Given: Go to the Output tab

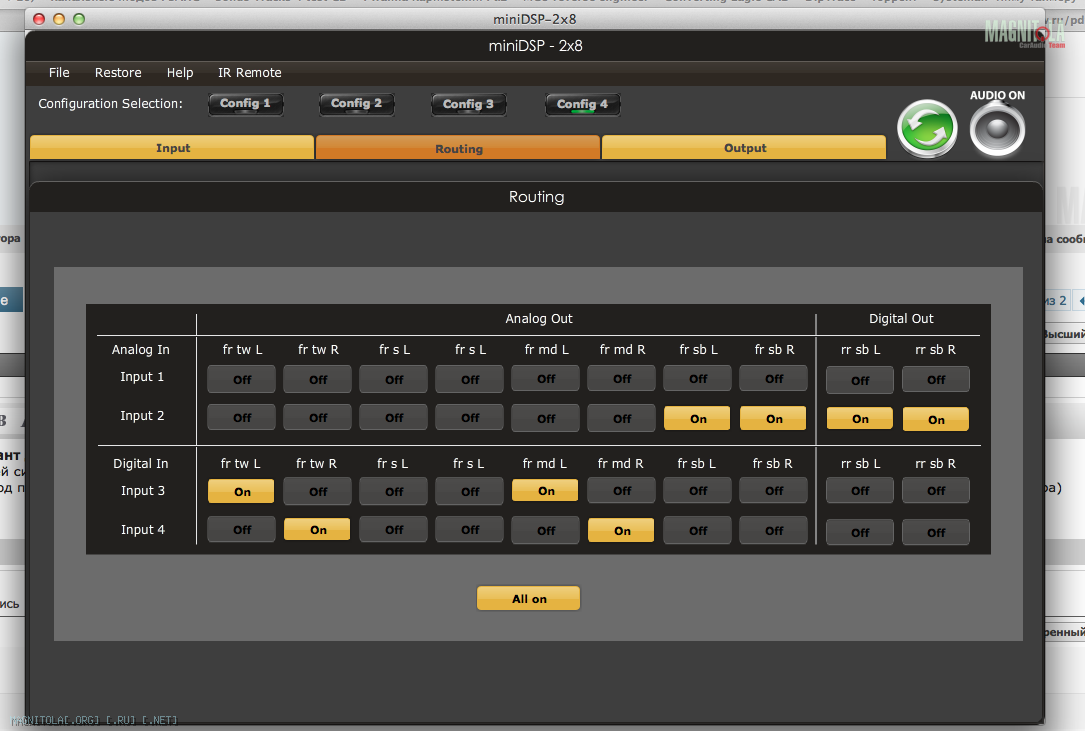Looking at the screenshot, I should point(745,147).
